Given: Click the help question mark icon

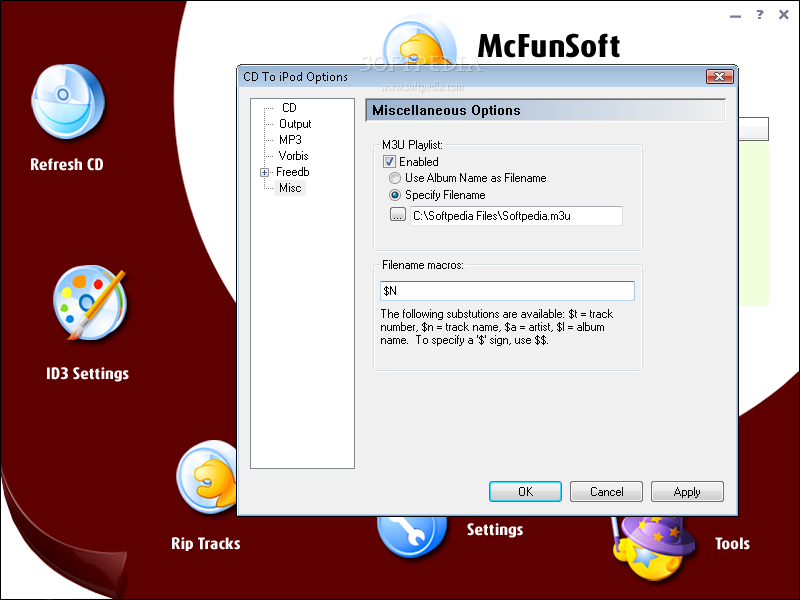Looking at the screenshot, I should click(x=760, y=14).
